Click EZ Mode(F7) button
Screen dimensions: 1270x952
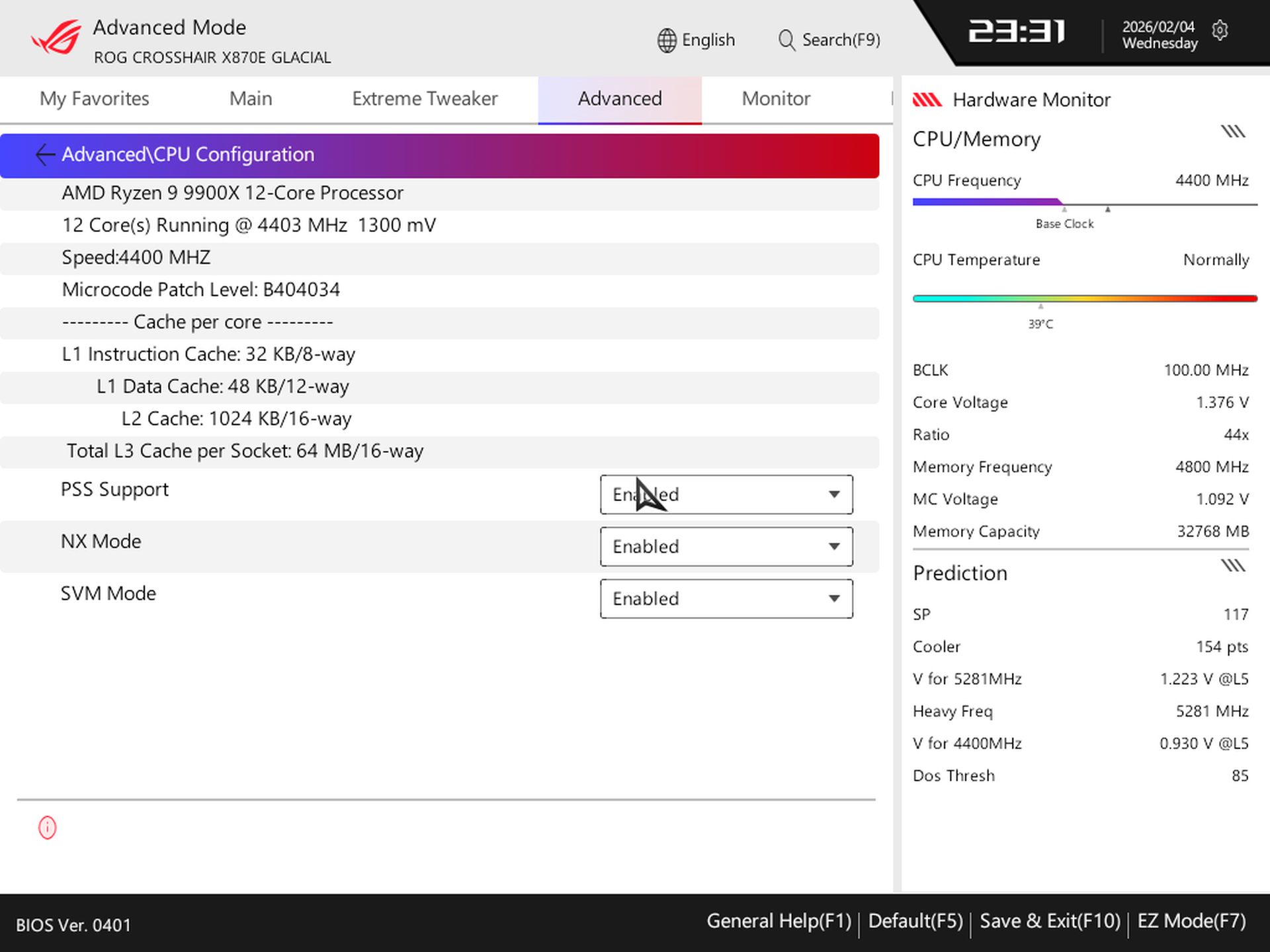1191,921
